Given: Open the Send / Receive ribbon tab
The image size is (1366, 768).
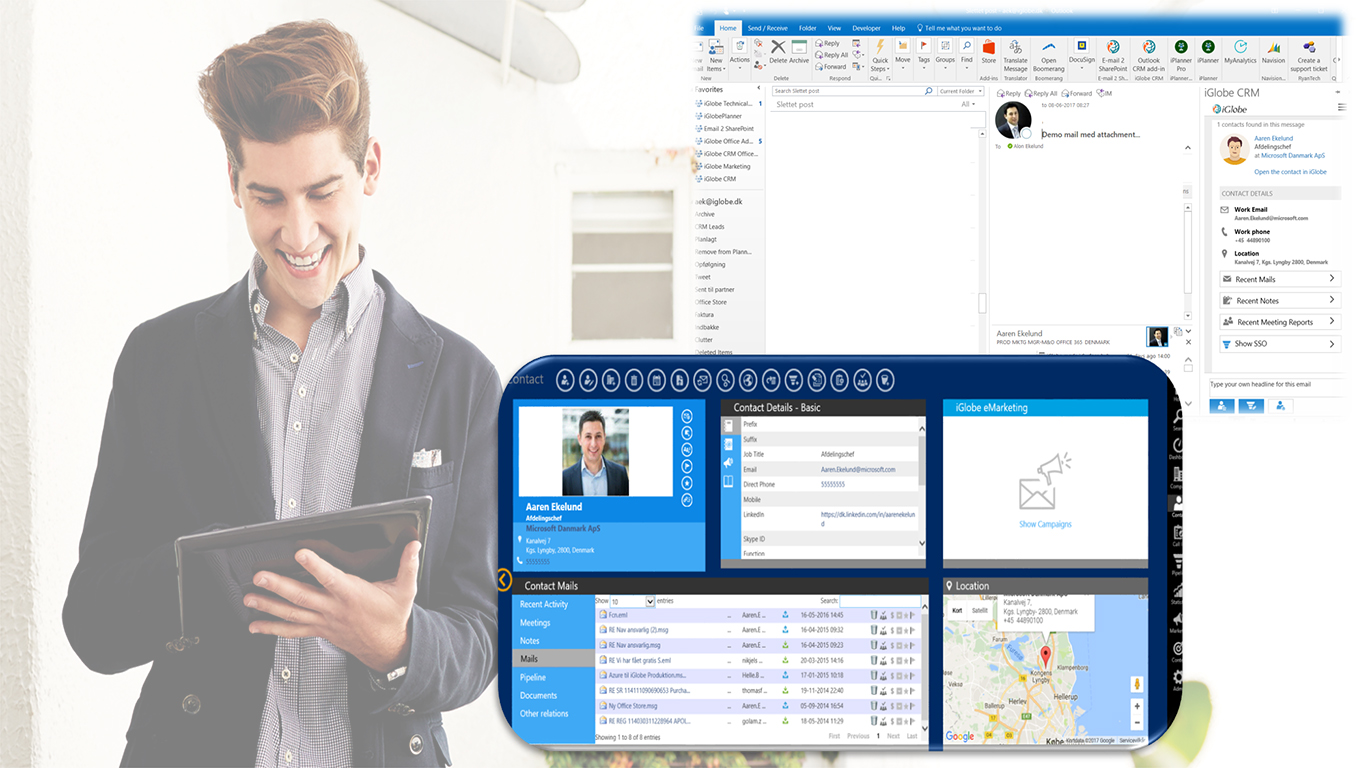Looking at the screenshot, I should 768,28.
